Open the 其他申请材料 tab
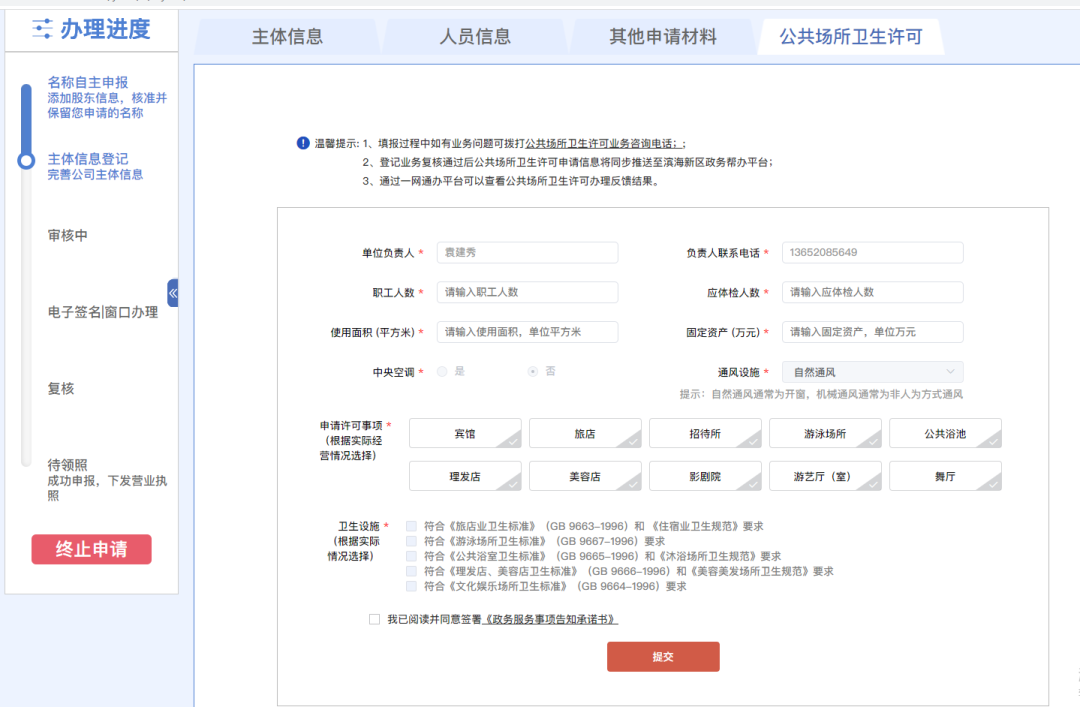The width and height of the screenshot is (1080, 707). click(x=663, y=37)
